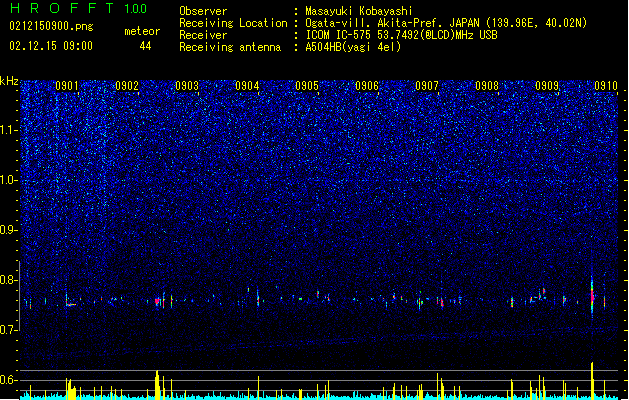Click the 1.0 kHz axis label
This screenshot has width=629, height=400.
[9, 180]
